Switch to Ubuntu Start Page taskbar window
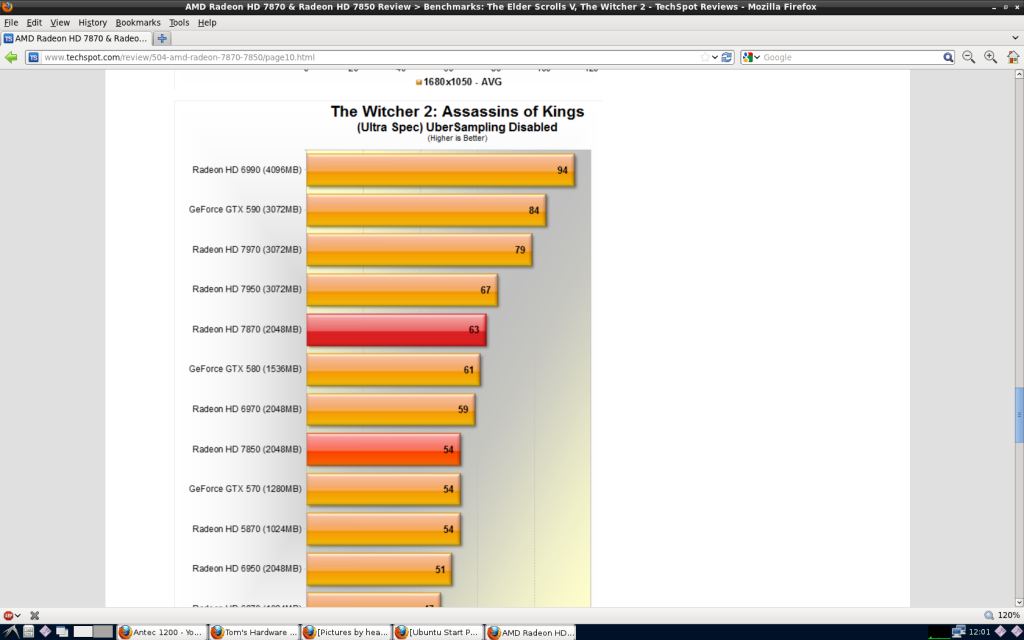This screenshot has width=1024, height=640. click(x=438, y=632)
